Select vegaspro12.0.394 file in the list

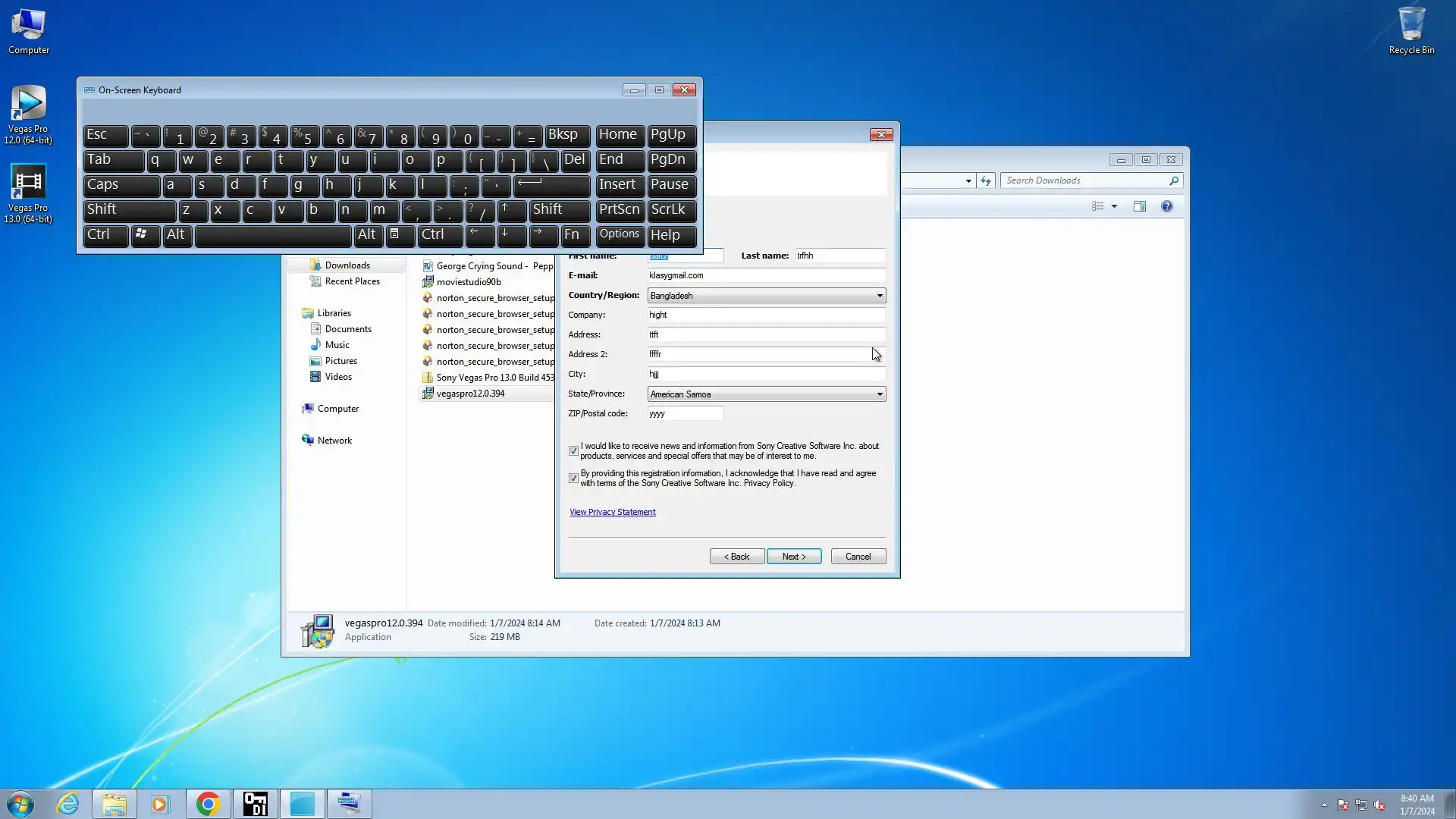(x=470, y=394)
